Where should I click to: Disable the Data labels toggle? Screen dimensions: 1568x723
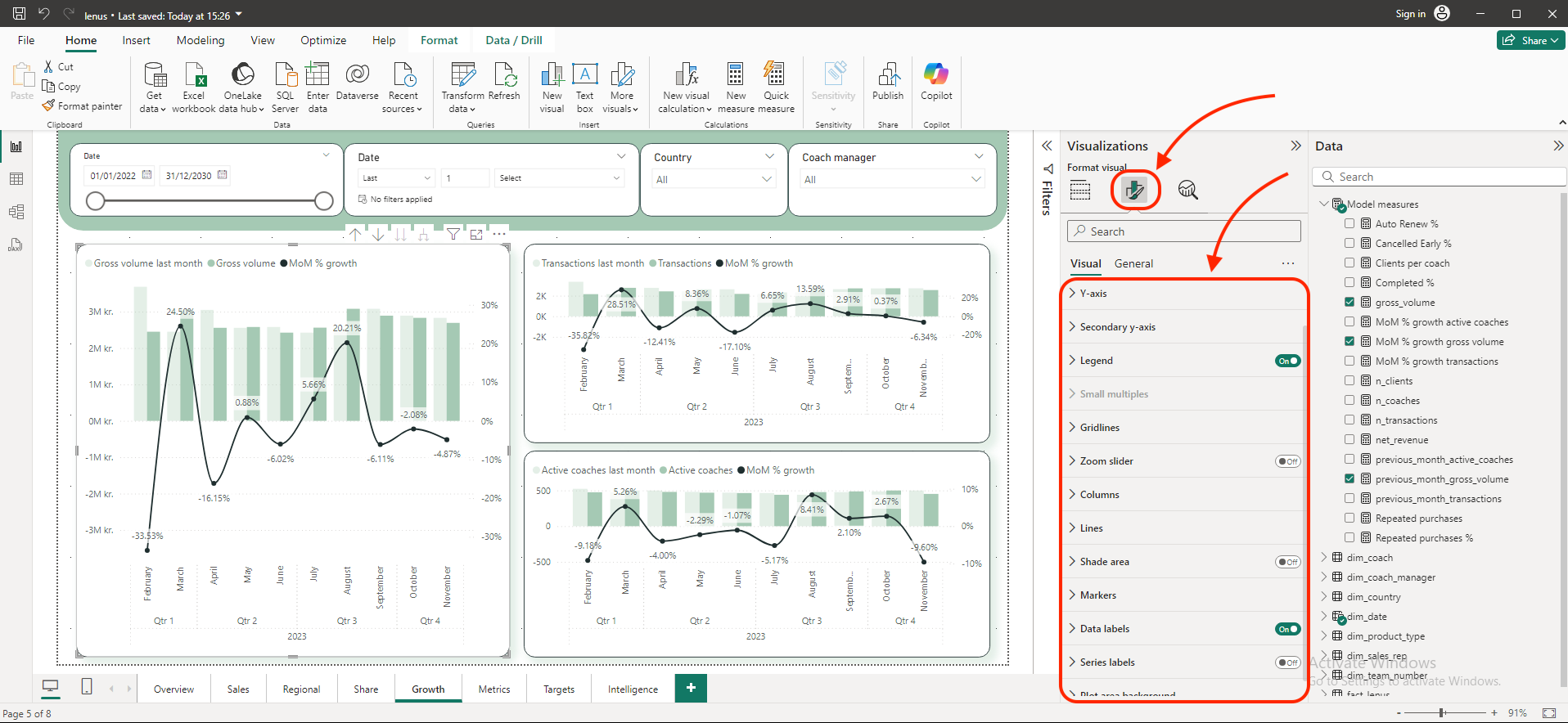pyautogui.click(x=1287, y=629)
